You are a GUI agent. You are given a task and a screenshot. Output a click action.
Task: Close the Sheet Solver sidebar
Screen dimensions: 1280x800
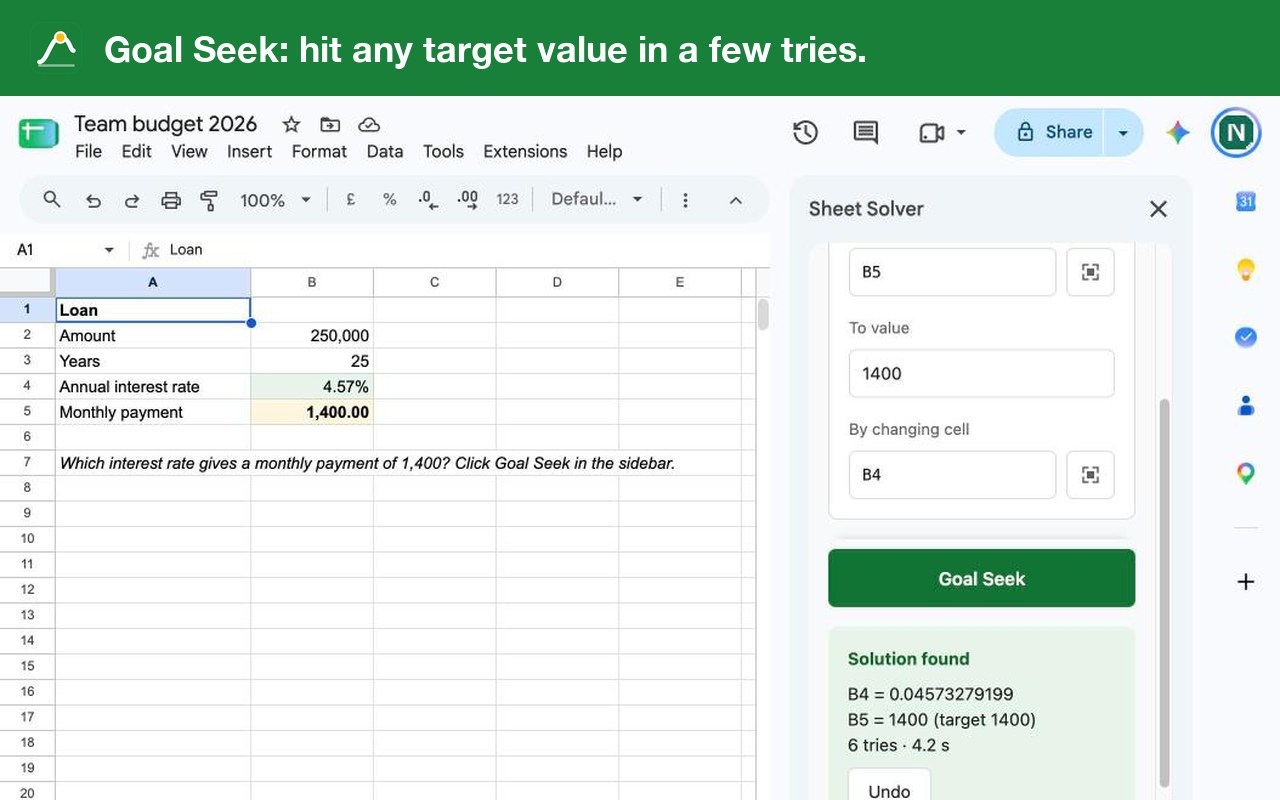(x=1158, y=209)
